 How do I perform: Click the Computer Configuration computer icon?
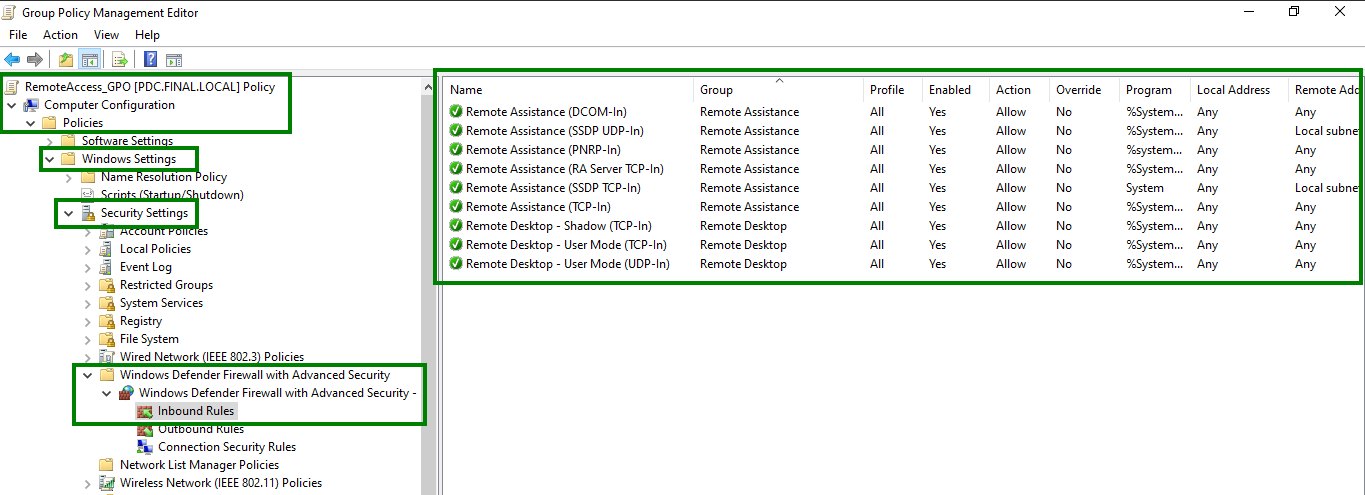tap(31, 105)
